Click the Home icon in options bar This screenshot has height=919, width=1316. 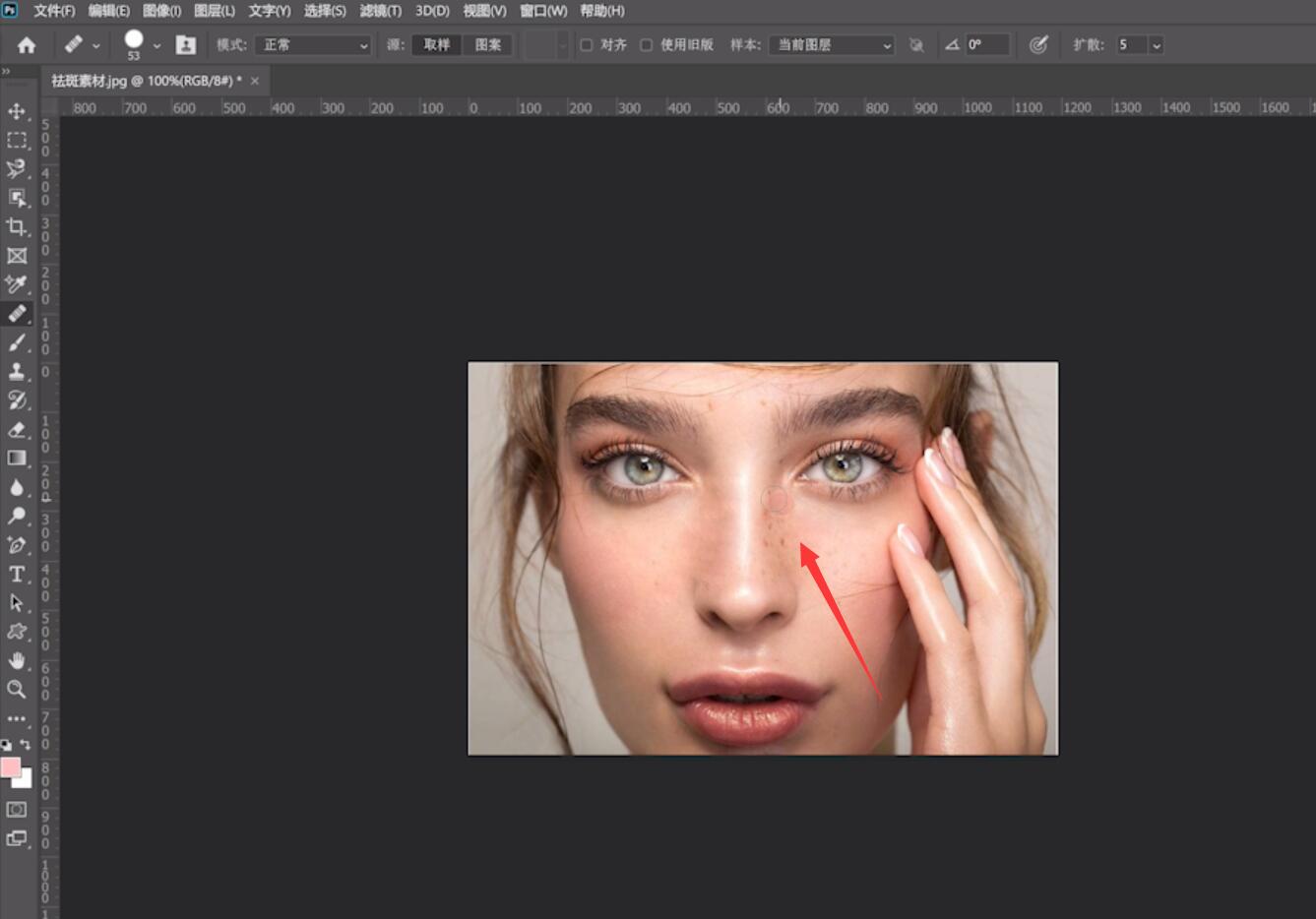[x=27, y=45]
